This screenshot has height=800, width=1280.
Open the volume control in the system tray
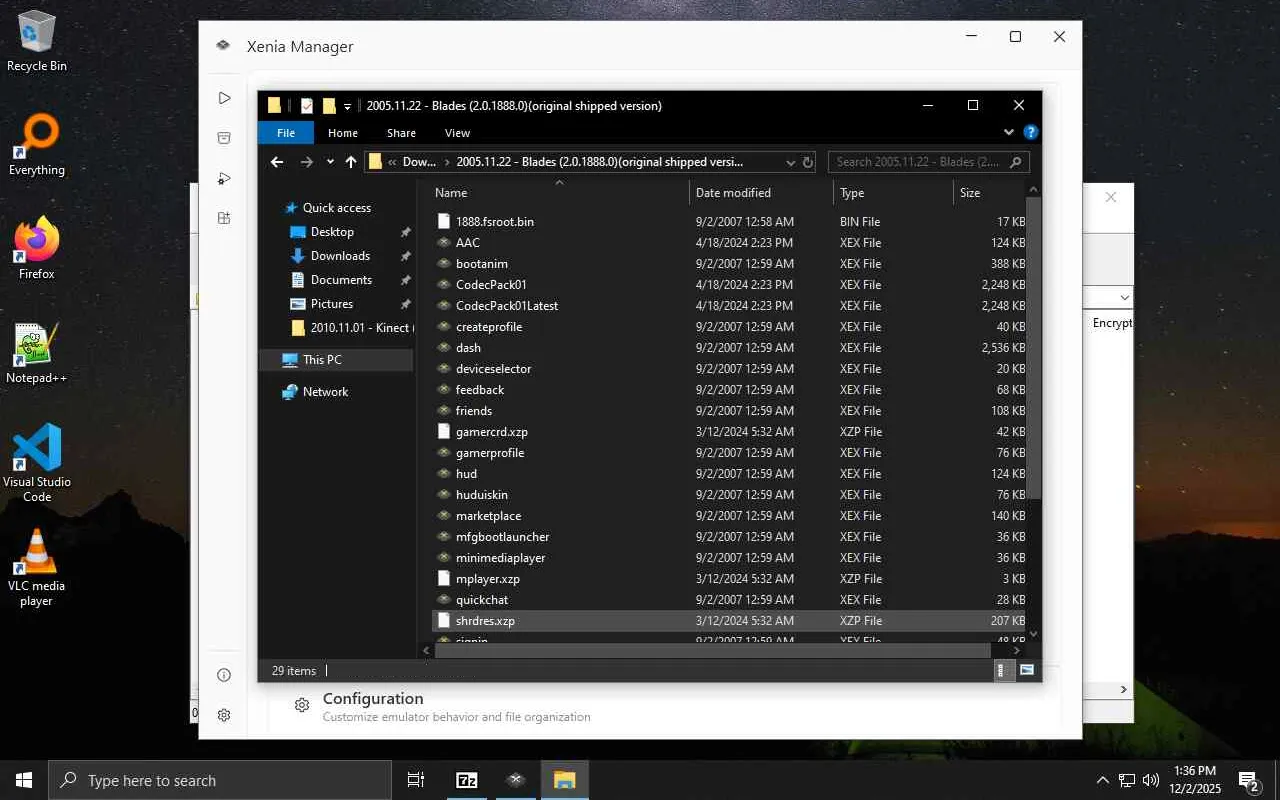click(x=1151, y=780)
